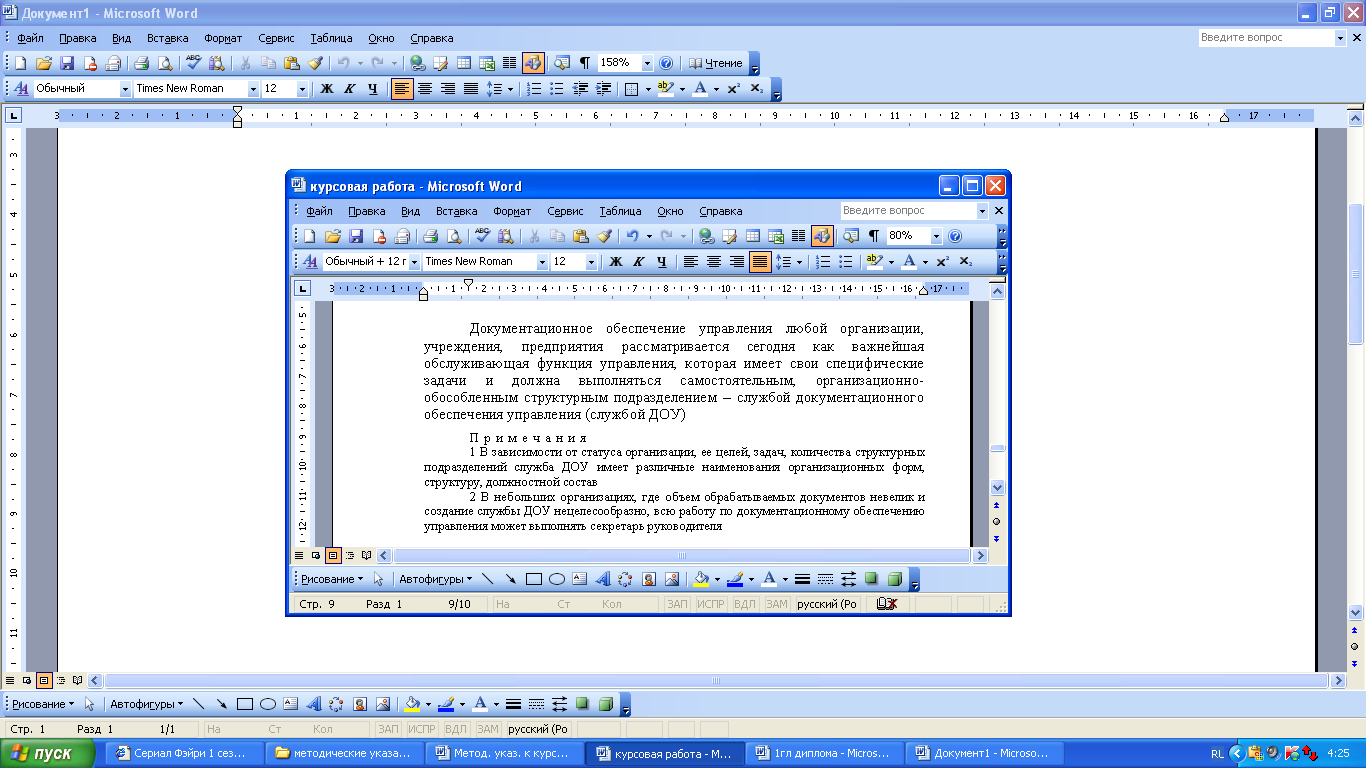Viewport: 1366px width, 768px height.
Task: Apply yellow highlight color in Документ1 formatting toolbar
Action: [667, 89]
